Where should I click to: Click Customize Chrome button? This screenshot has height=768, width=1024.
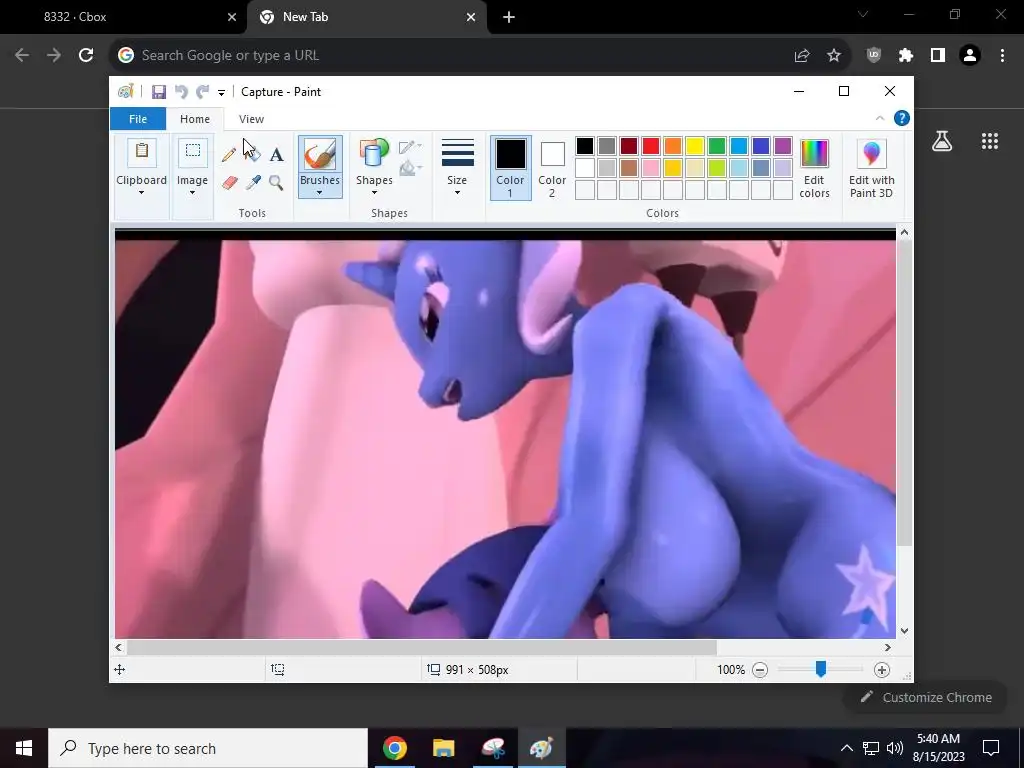926,697
